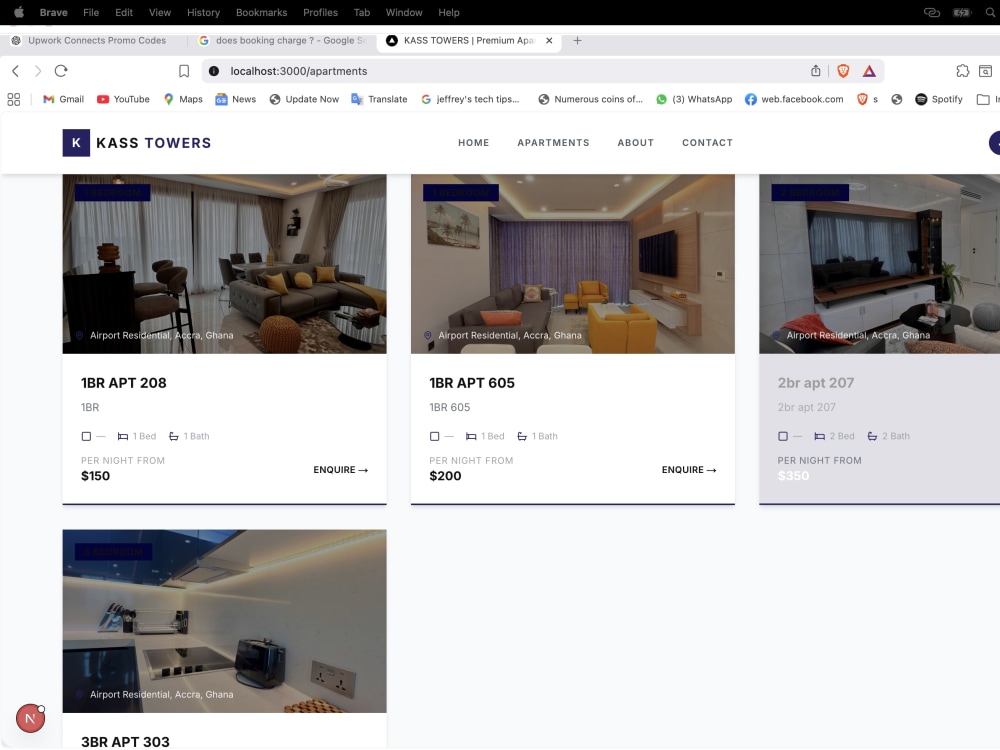Bookmark this page with the bookmark icon
The image size is (1000, 750).
coord(184,71)
